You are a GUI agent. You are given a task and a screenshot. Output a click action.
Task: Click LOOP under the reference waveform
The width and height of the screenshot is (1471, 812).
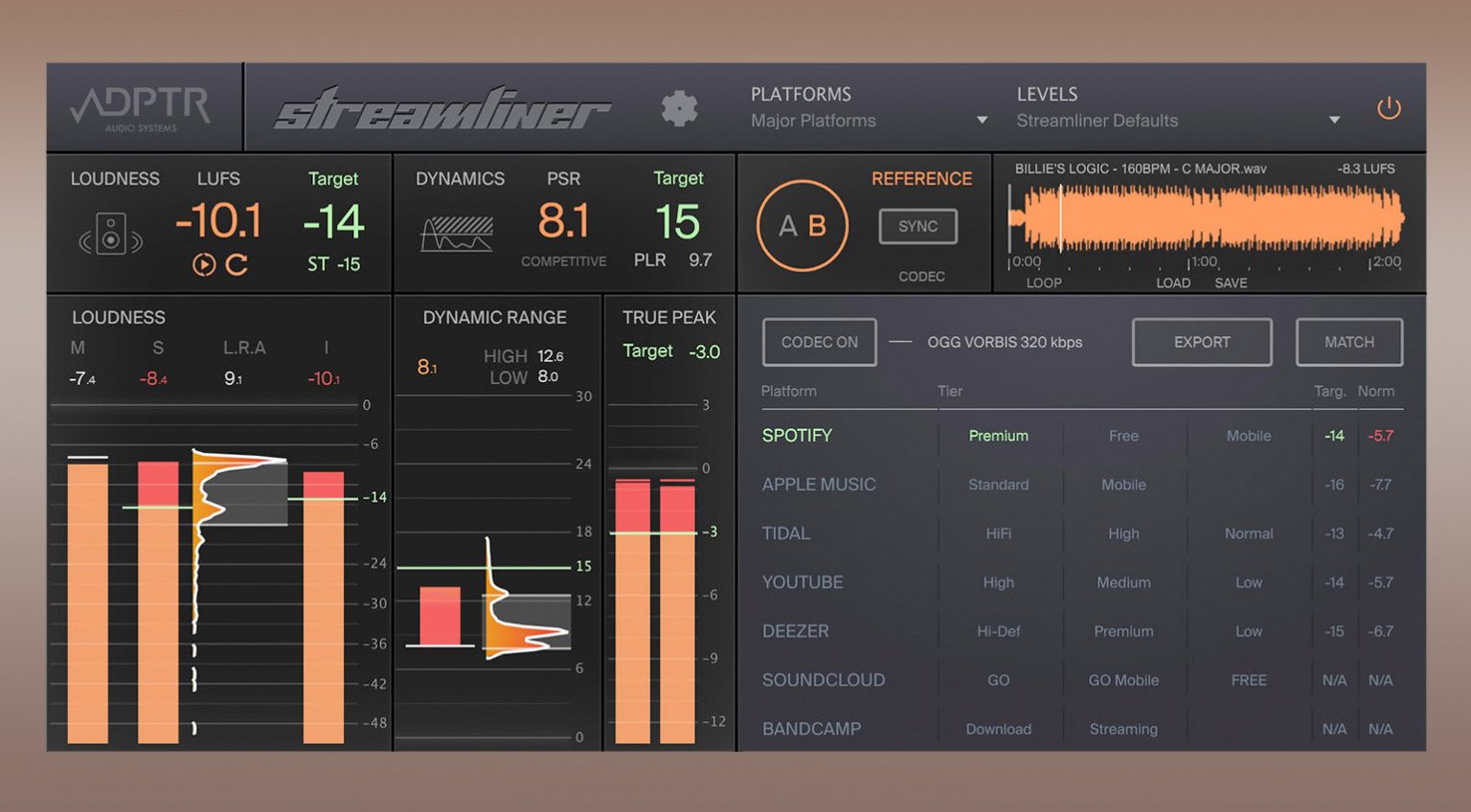pyautogui.click(x=1044, y=282)
